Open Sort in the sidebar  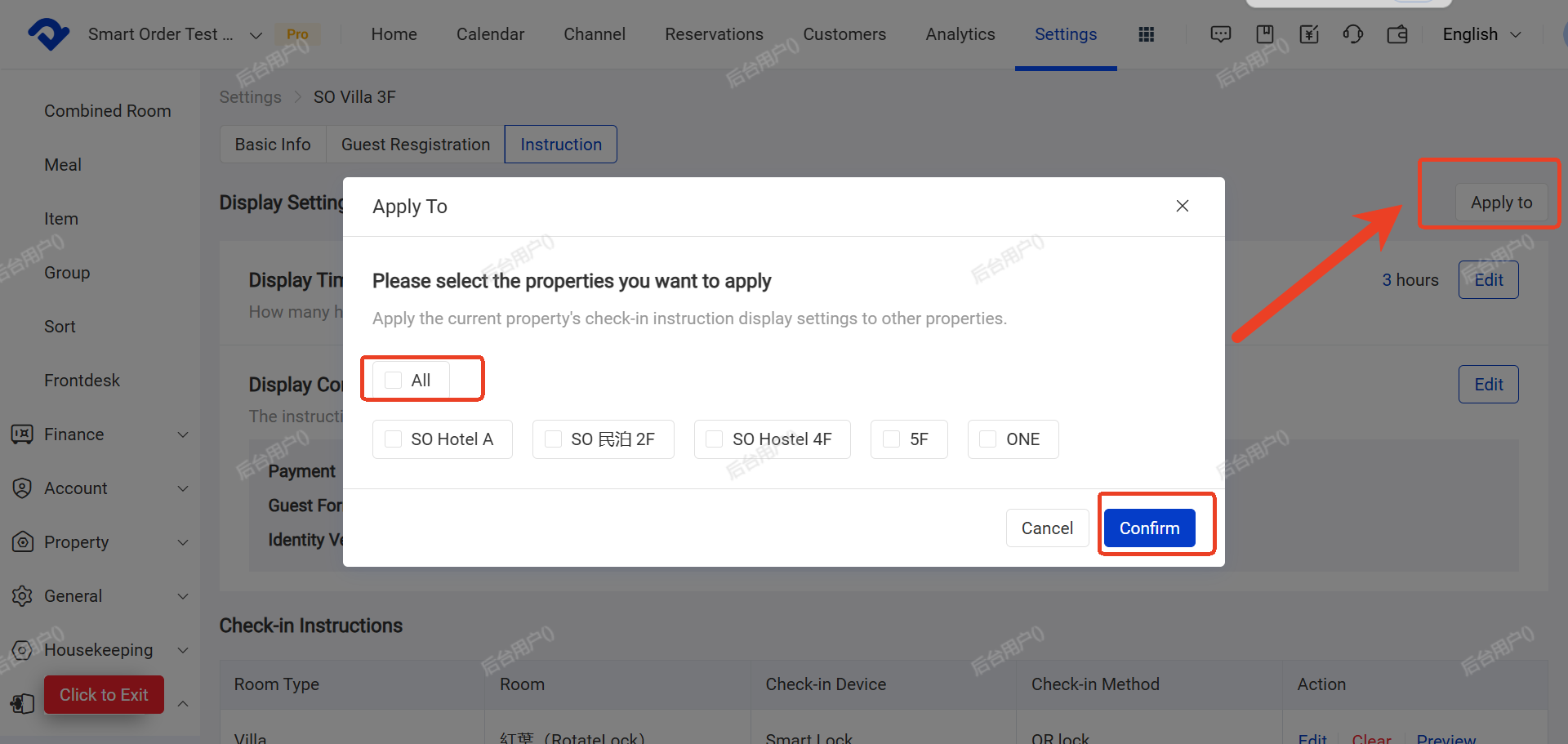point(60,327)
